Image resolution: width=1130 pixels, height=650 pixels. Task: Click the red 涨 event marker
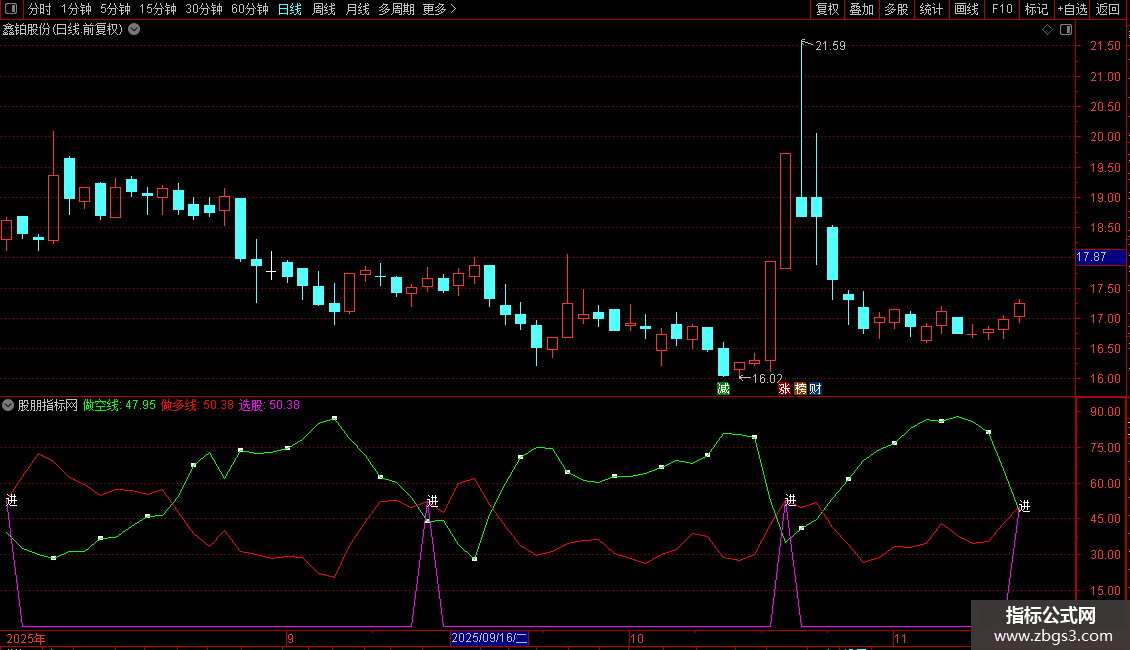(785, 389)
